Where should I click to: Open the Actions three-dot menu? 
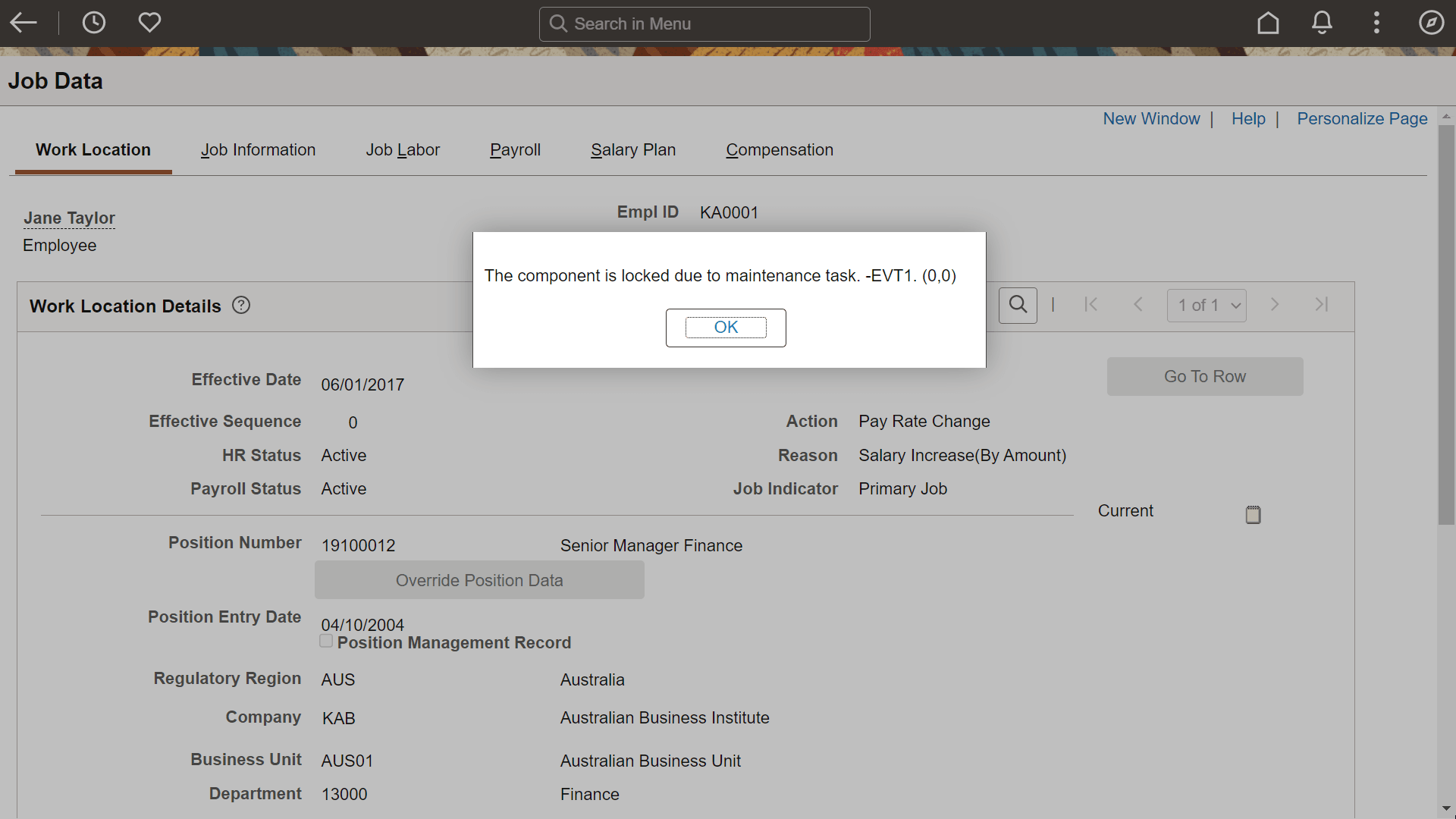pos(1376,23)
